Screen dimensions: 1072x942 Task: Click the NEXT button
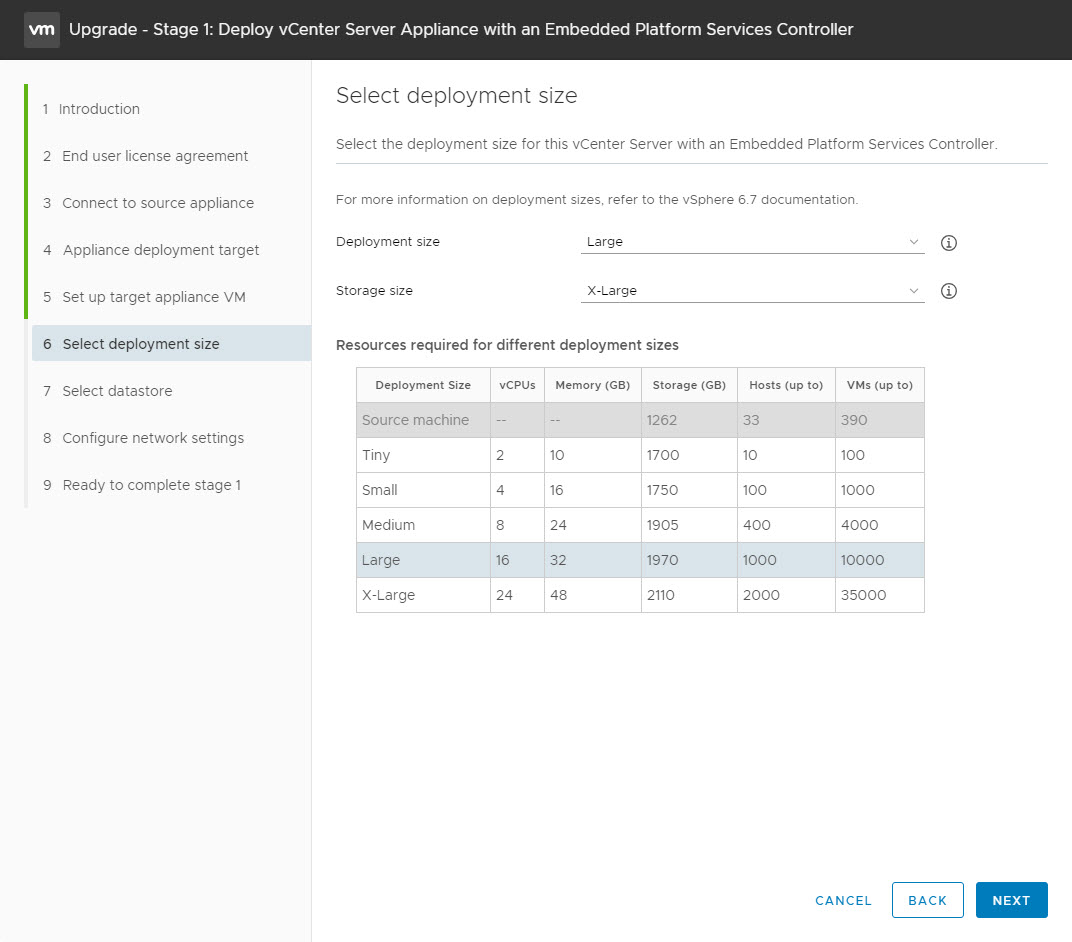coord(1011,900)
